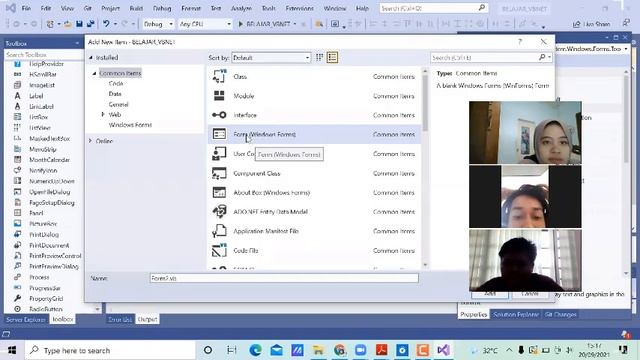The height and width of the screenshot is (360, 640).
Task: Select Windows Forms category in tree
Action: 130,125
